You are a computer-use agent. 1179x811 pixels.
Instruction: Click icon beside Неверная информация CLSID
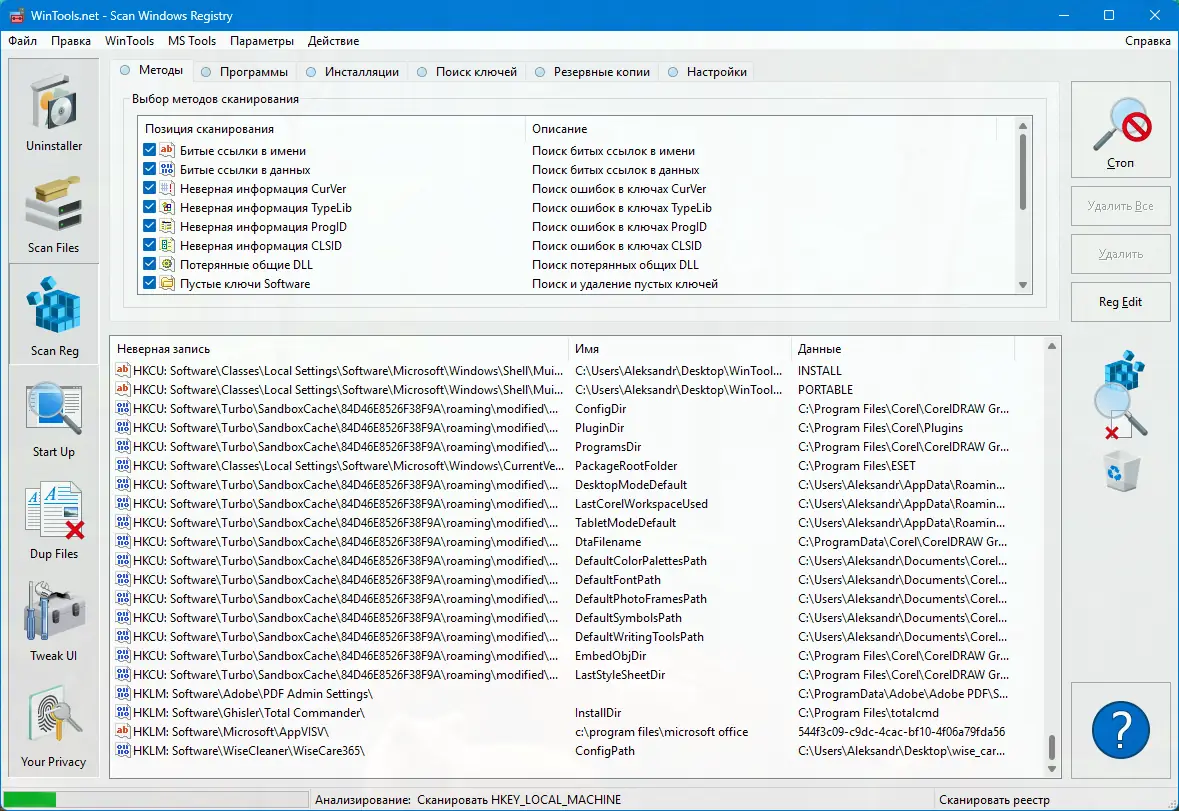(x=167, y=245)
